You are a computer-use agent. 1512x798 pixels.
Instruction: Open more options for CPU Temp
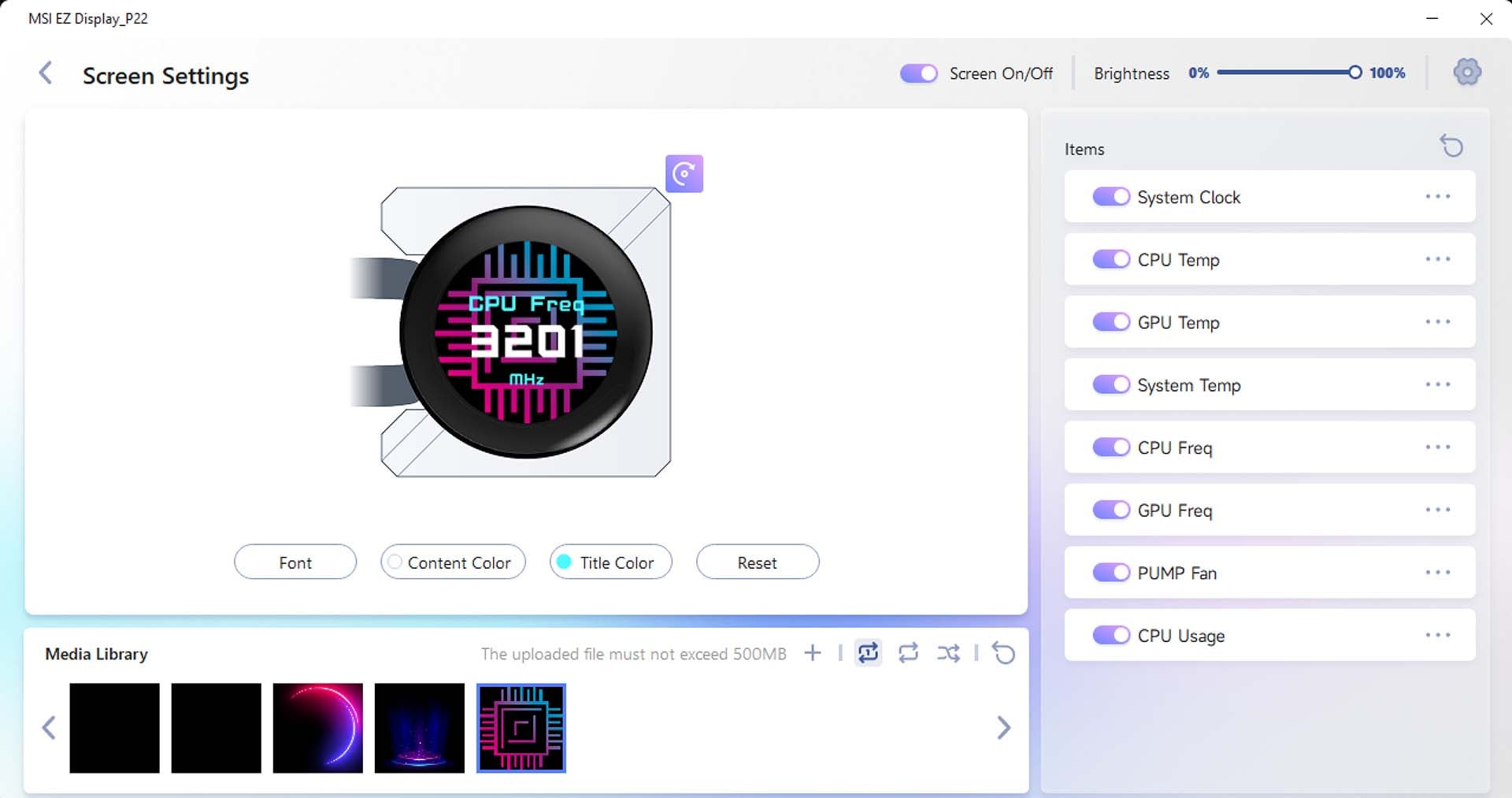tap(1437, 258)
